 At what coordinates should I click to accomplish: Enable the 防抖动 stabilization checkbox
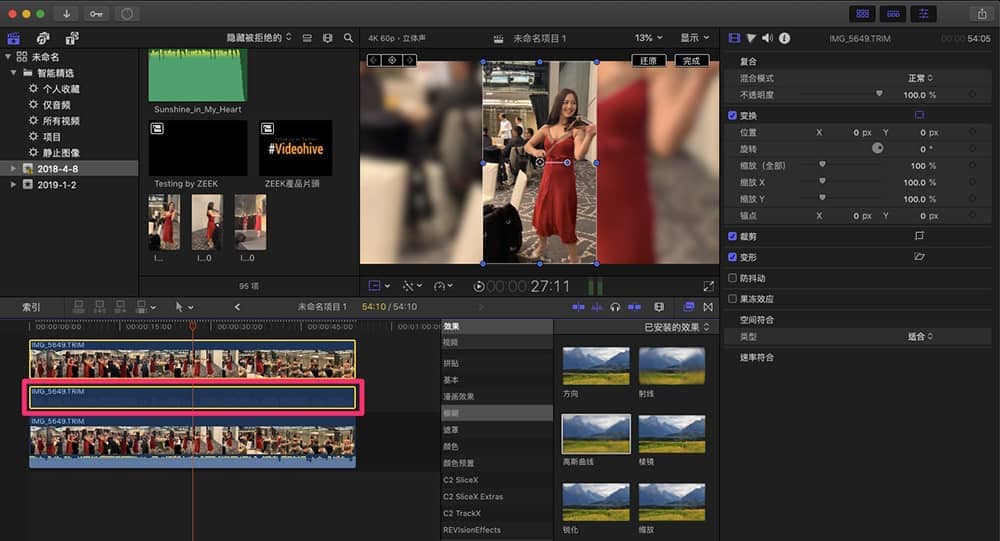732,278
